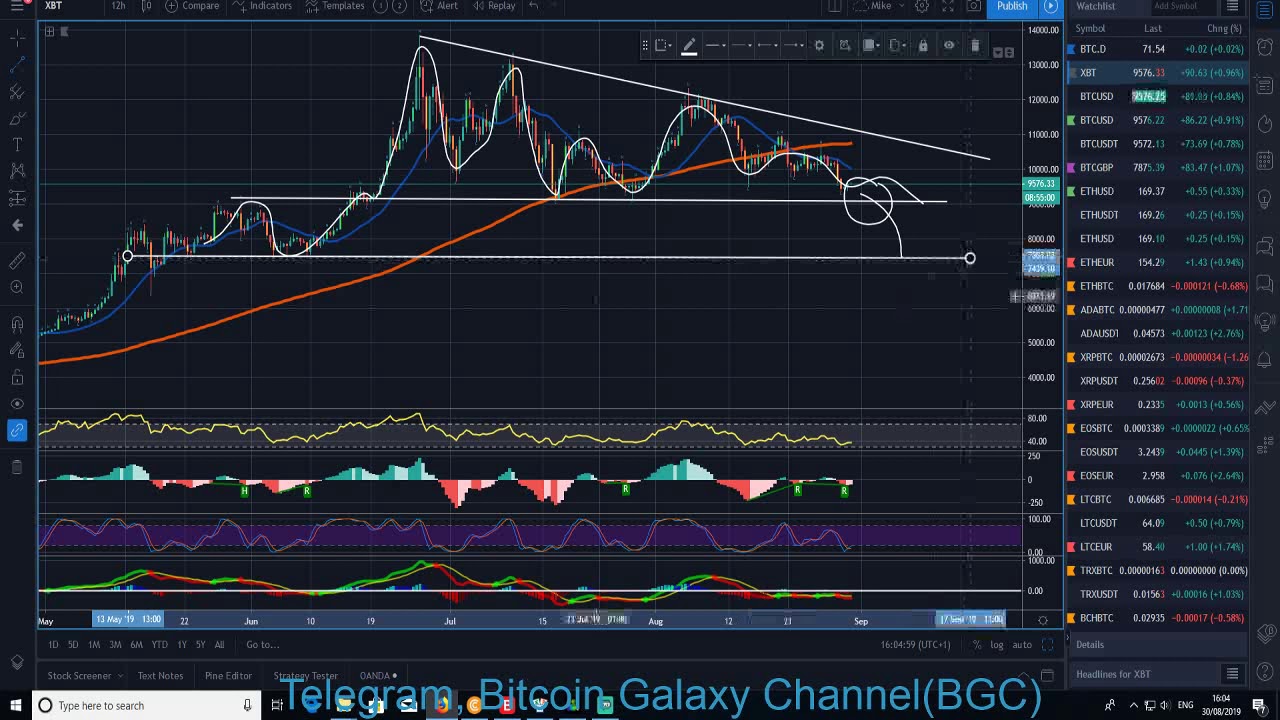Open the pitchfork and Gann tools

click(17, 92)
